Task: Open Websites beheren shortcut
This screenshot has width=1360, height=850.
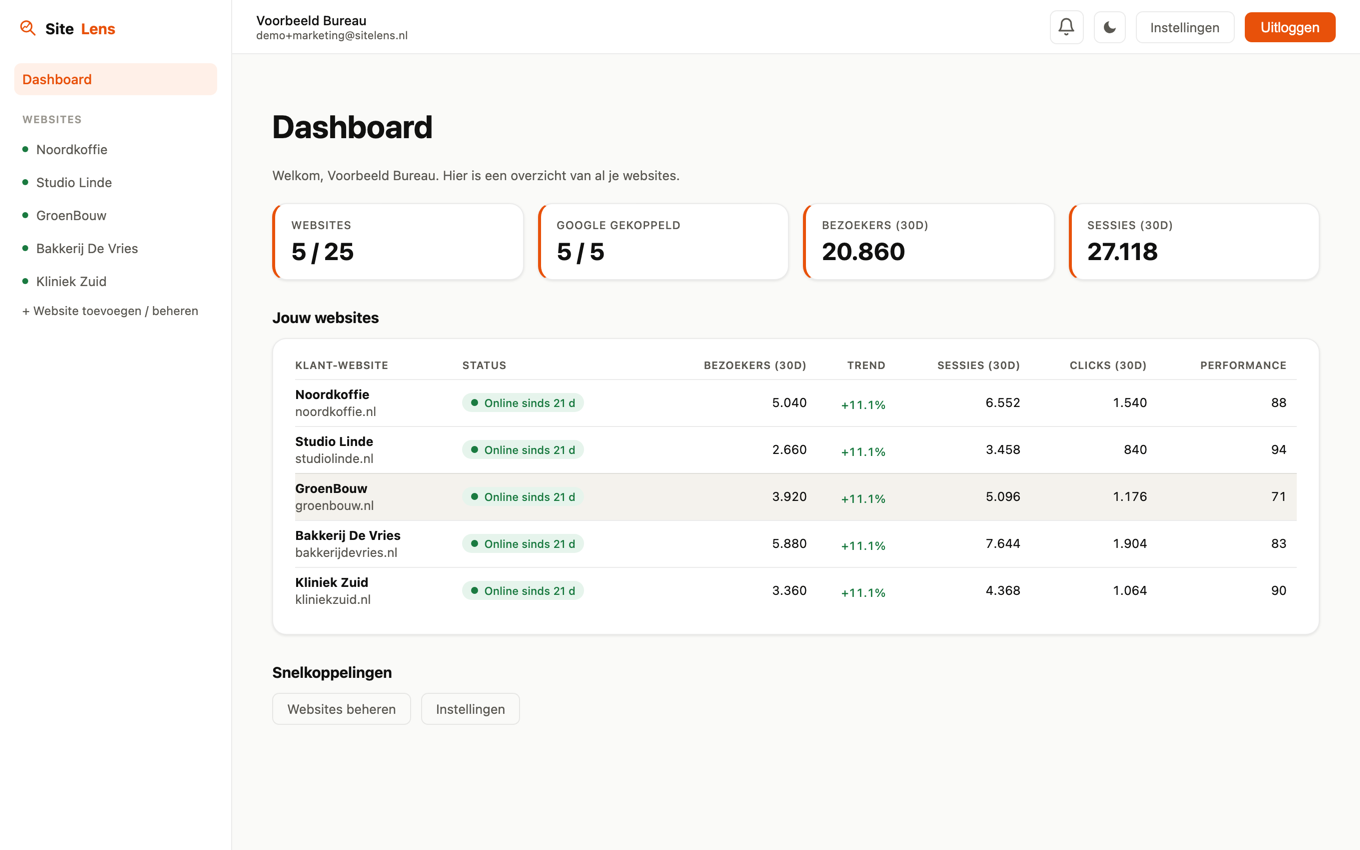Action: (x=341, y=709)
